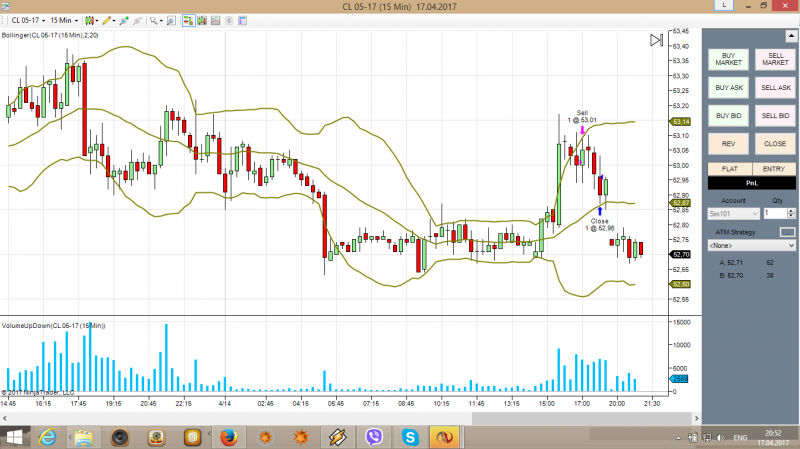Open File Explorer from taskbar
Image resolution: width=800 pixels, height=449 pixels.
84,438
